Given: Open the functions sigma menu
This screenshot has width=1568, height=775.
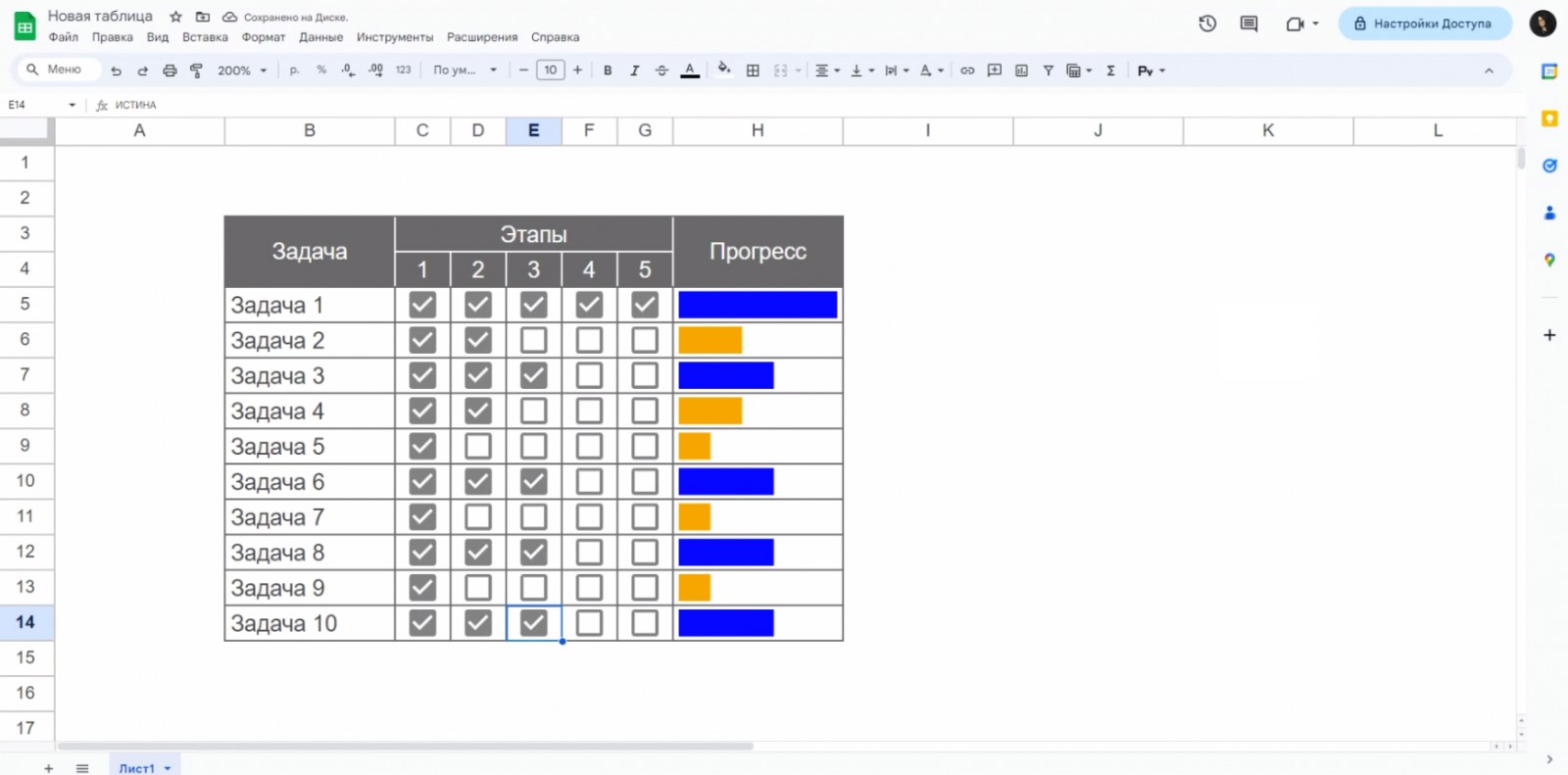Looking at the screenshot, I should click(1110, 71).
